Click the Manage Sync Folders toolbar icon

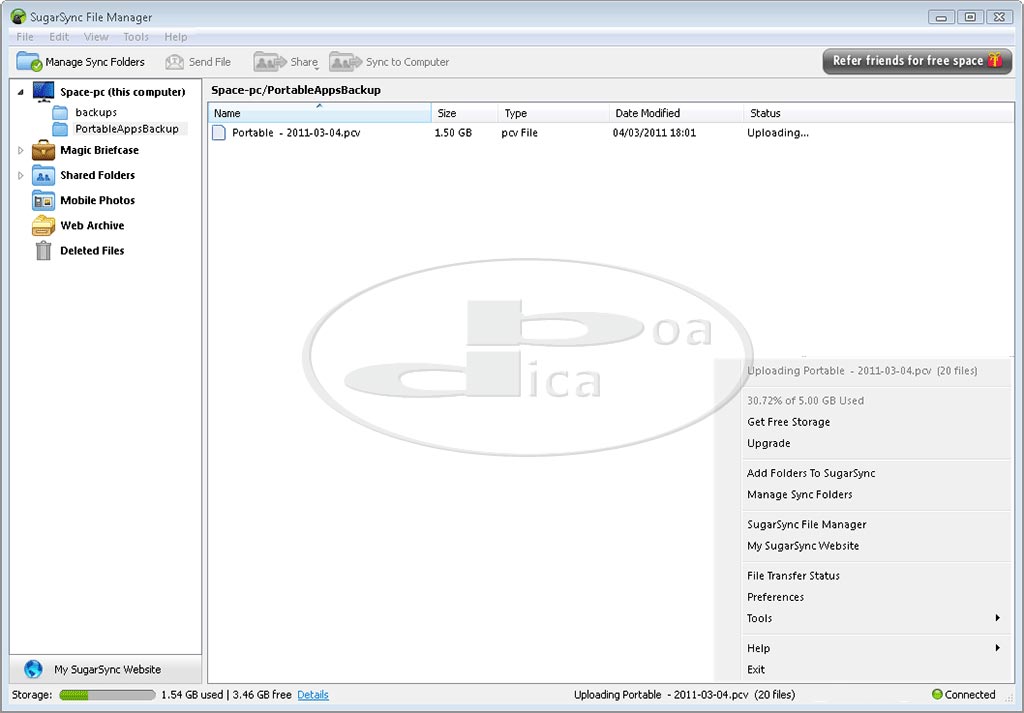tap(29, 61)
